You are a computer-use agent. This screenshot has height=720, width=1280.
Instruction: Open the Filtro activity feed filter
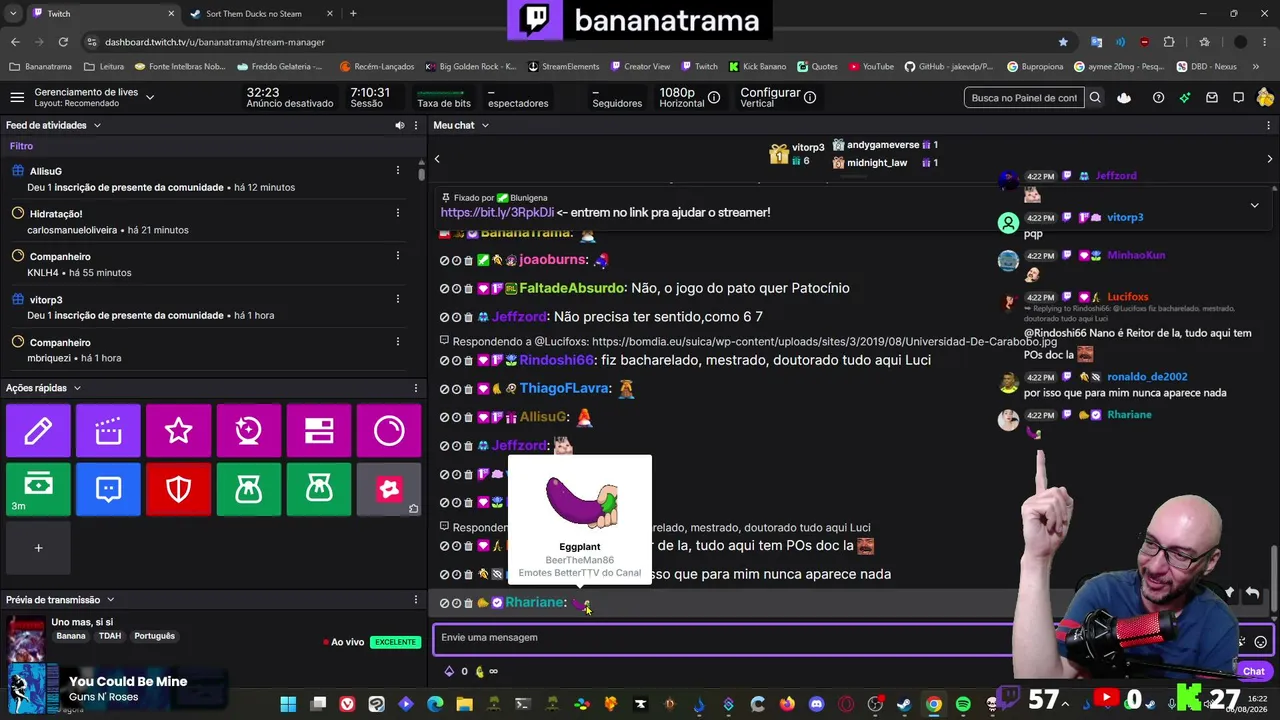coord(21,146)
